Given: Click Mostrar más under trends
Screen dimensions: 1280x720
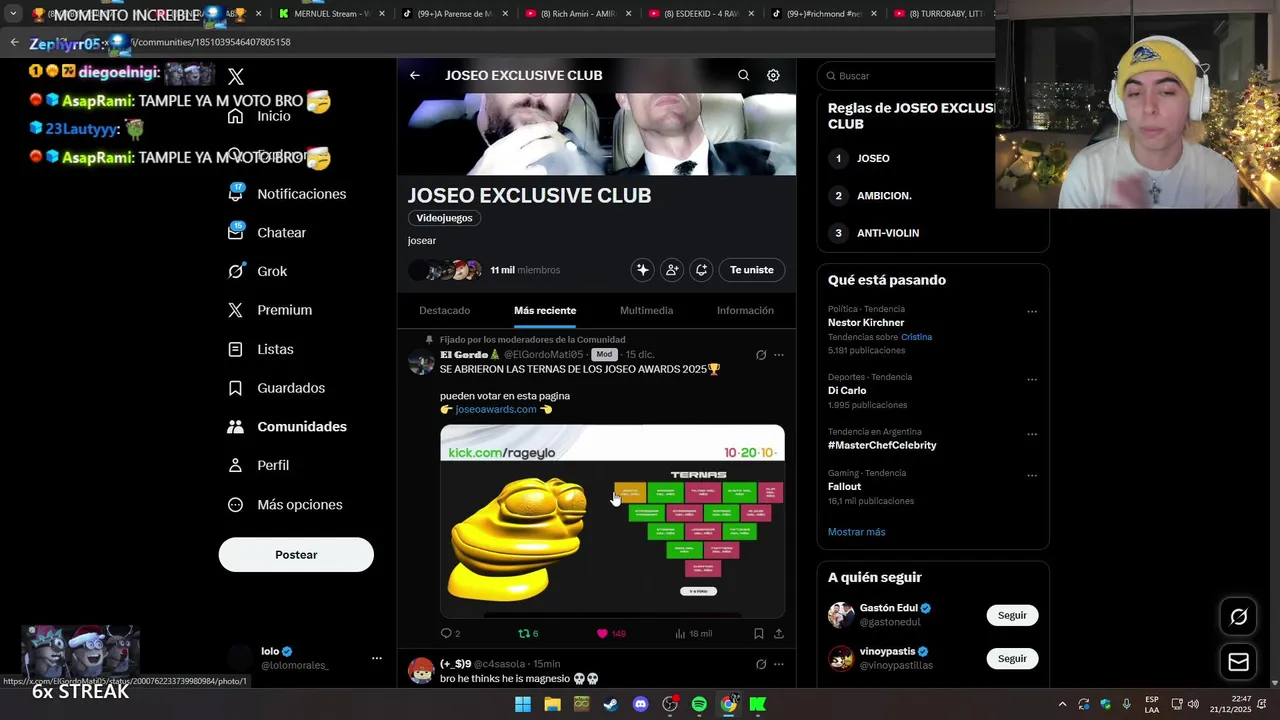Looking at the screenshot, I should 856,532.
